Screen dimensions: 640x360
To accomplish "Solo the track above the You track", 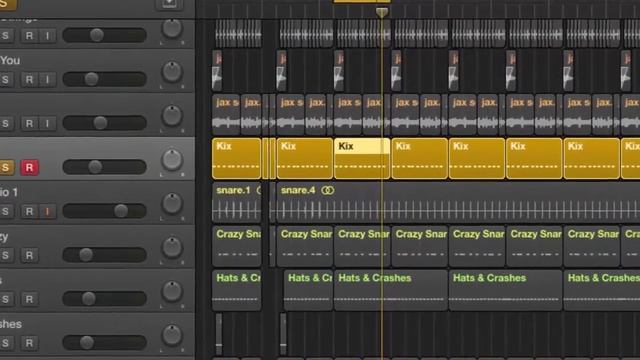I will (x=5, y=36).
